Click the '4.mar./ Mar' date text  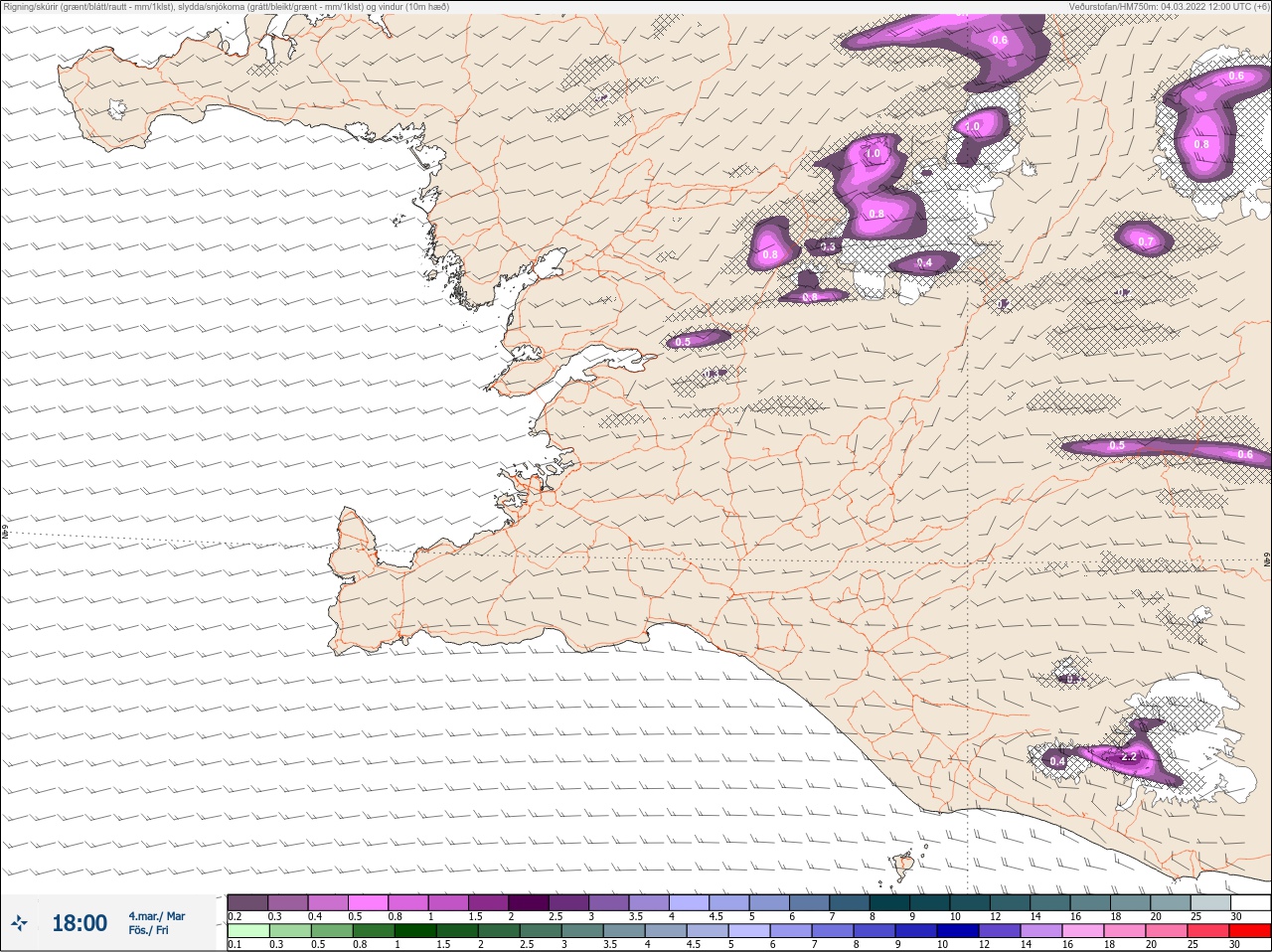[157, 916]
